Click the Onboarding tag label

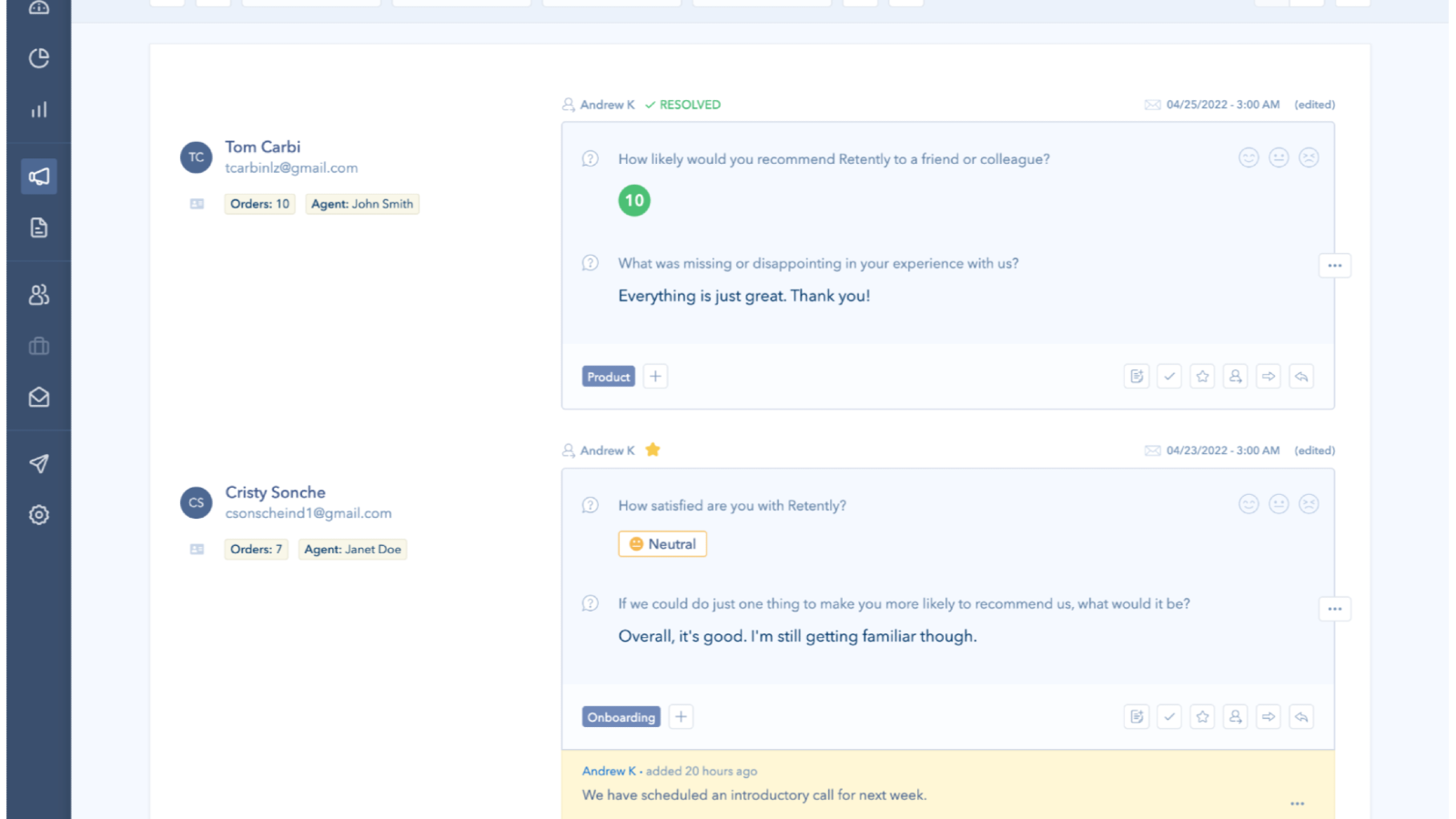pos(621,717)
